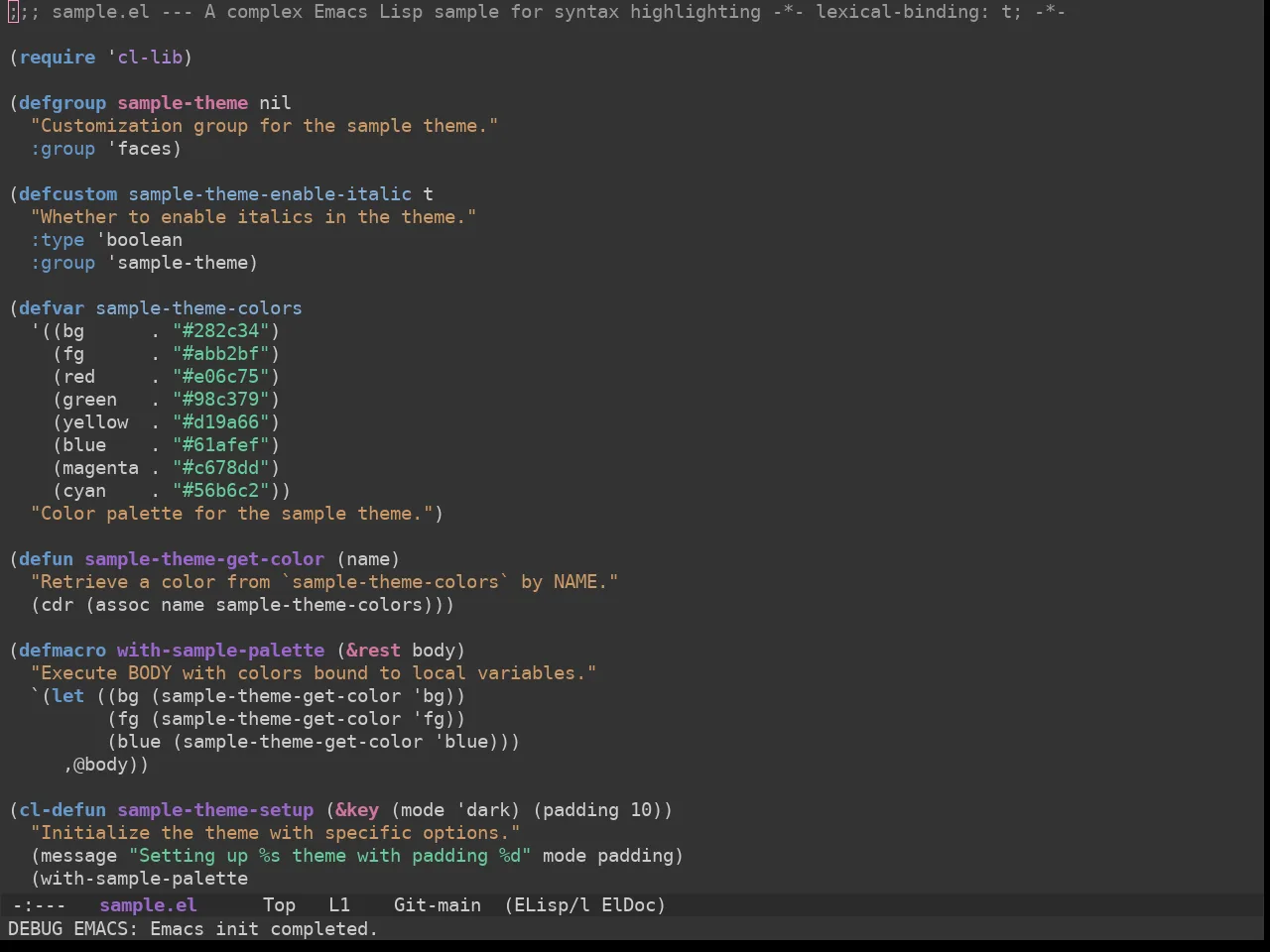Click sample-theme-colors after defvar

199,308
